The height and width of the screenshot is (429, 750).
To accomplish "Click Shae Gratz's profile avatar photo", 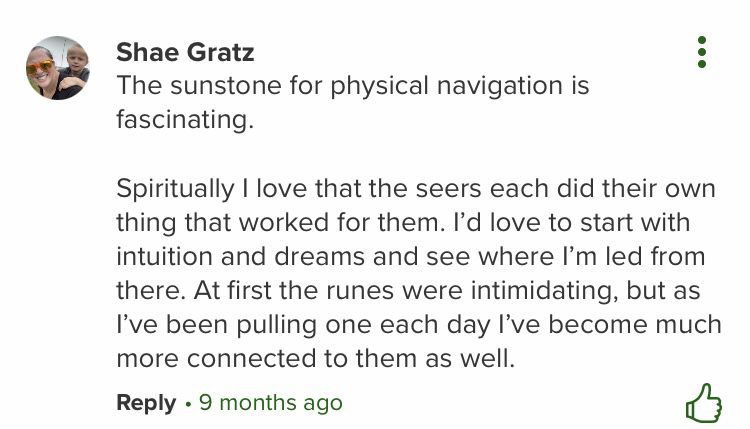I will [x=57, y=68].
